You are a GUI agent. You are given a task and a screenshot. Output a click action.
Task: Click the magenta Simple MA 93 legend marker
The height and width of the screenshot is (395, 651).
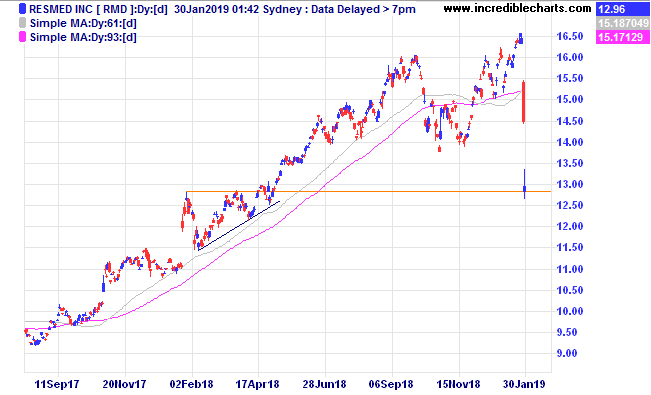click(x=22, y=37)
